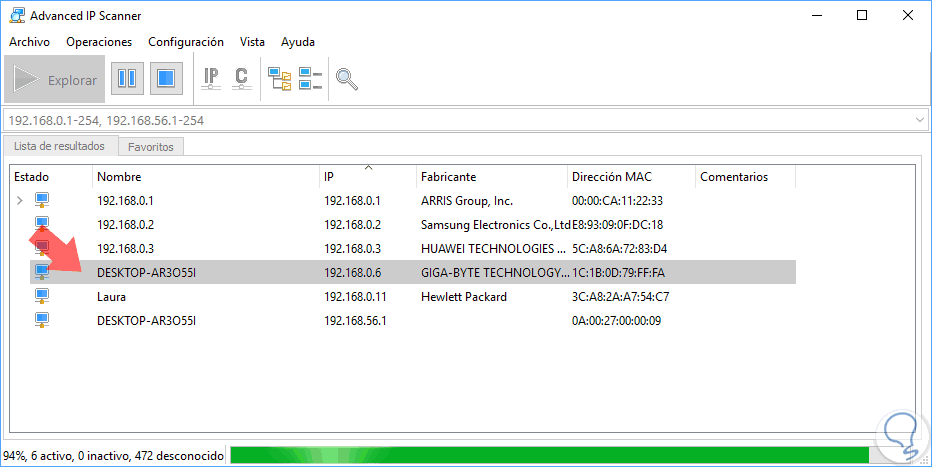Image resolution: width=932 pixels, height=467 pixels.
Task: Sort by the Estado column header
Action: (x=51, y=177)
